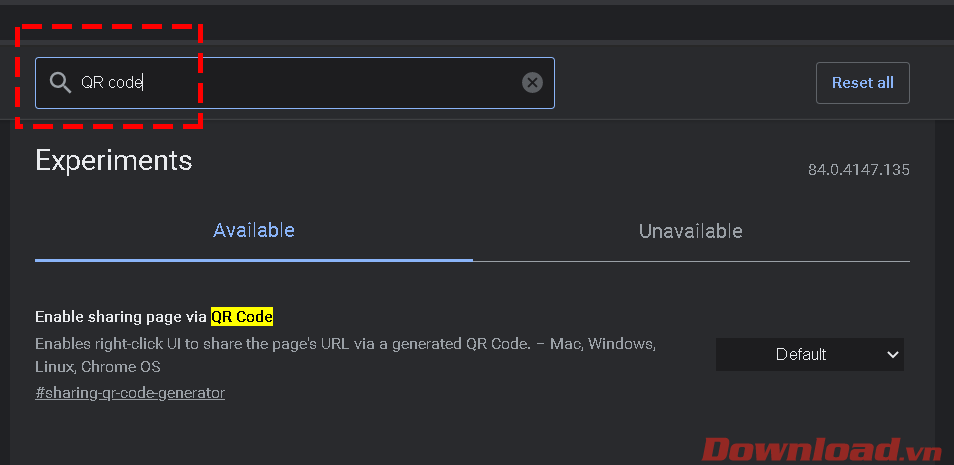Viewport: 954px width, 465px height.
Task: Click the magnifying glass search icon
Action: 61,83
